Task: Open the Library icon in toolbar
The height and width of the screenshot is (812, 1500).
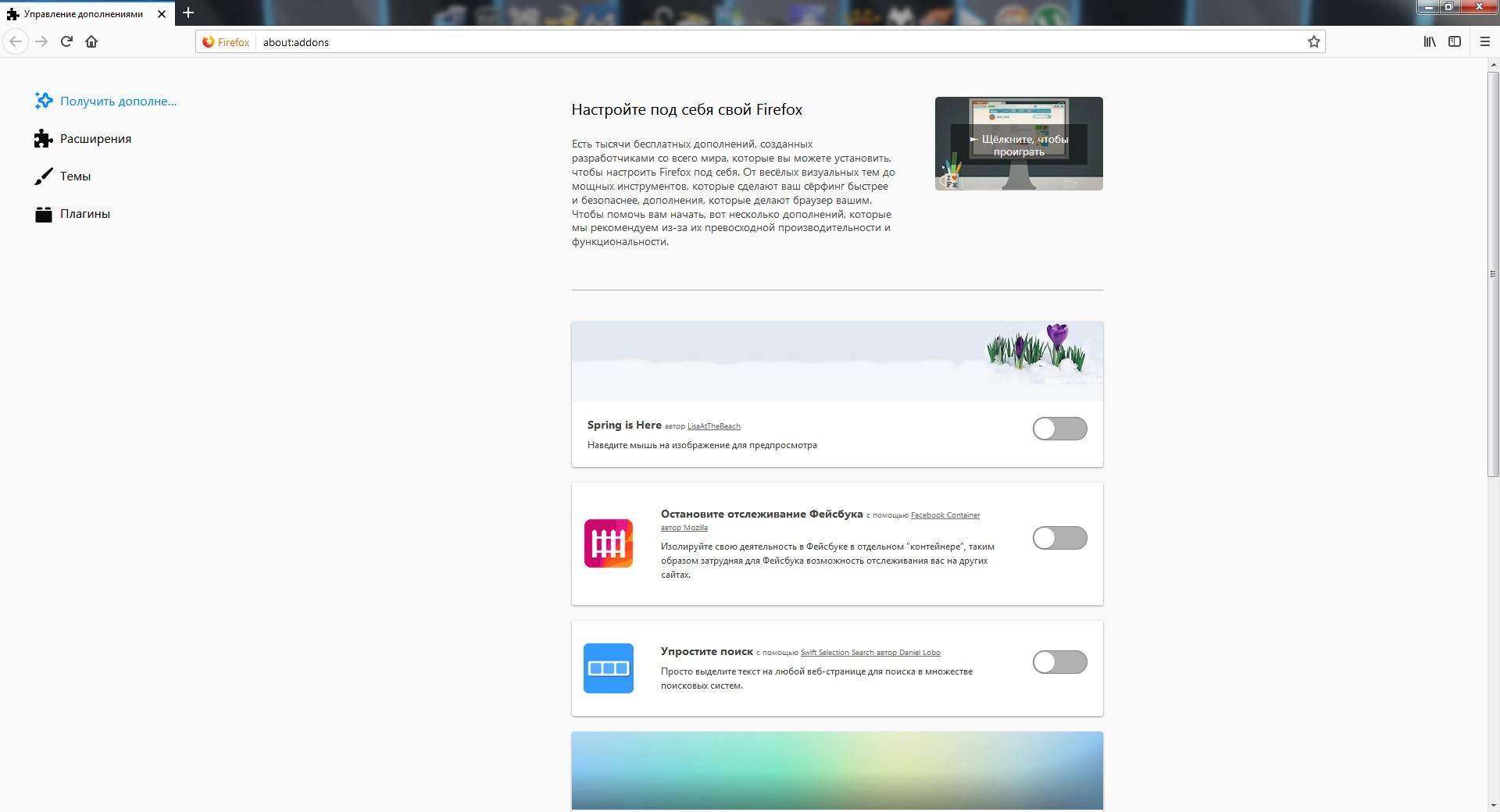Action: (x=1429, y=41)
